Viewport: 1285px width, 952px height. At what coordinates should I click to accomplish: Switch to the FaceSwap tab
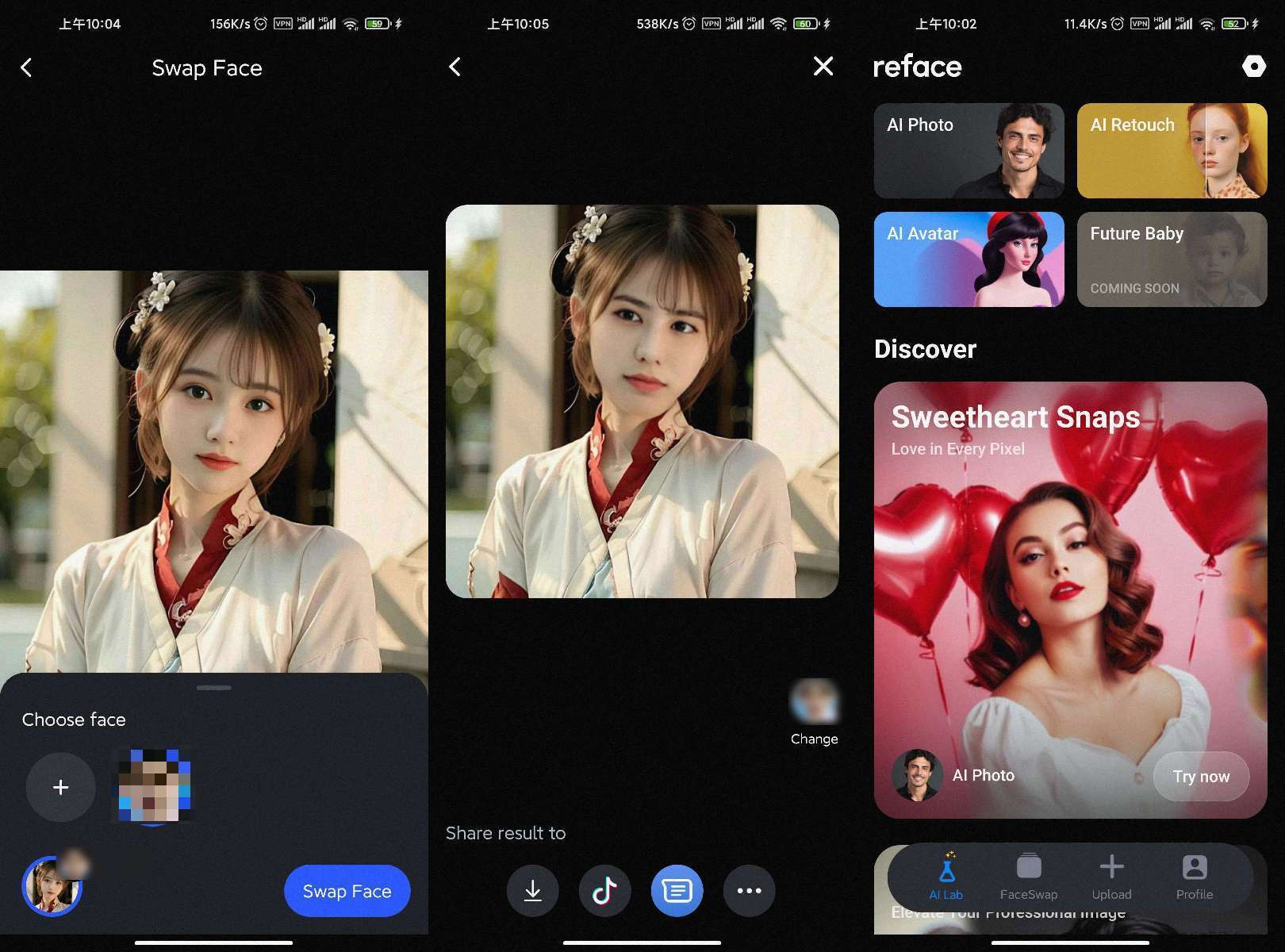click(1029, 877)
